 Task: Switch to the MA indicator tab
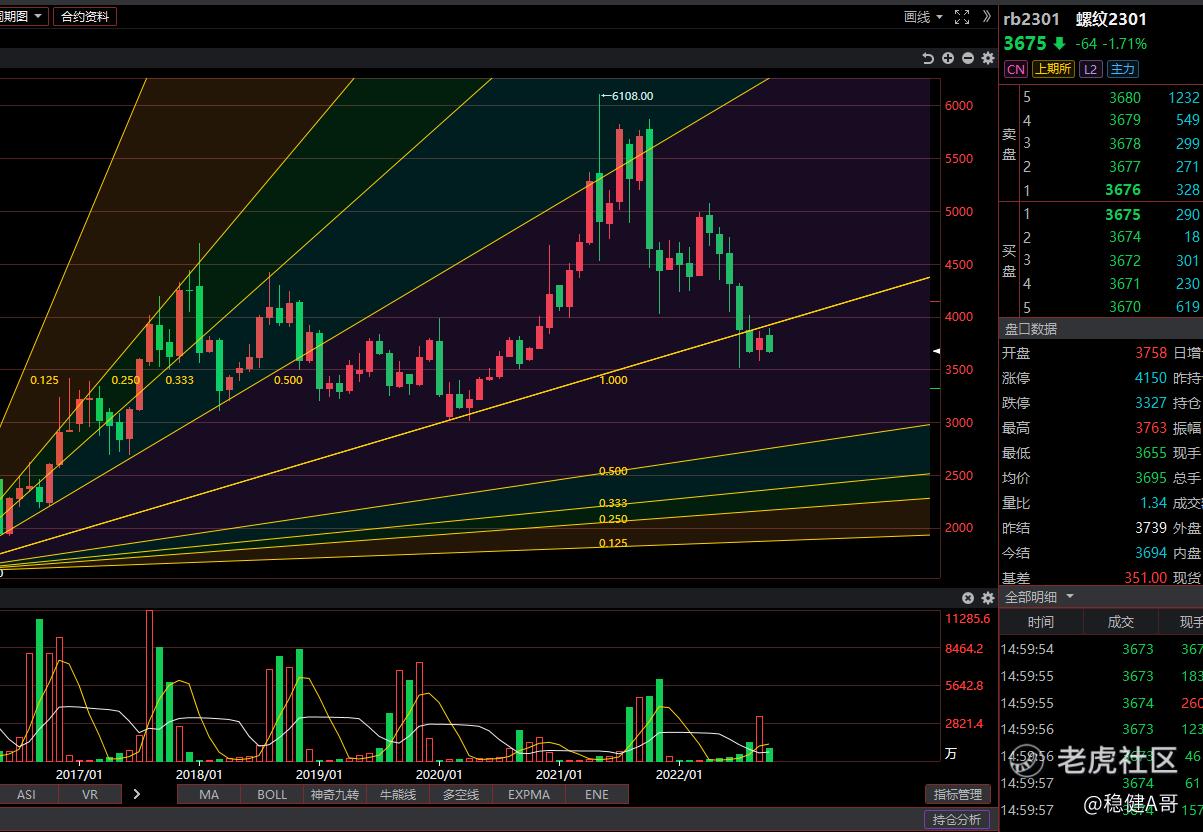(209, 794)
